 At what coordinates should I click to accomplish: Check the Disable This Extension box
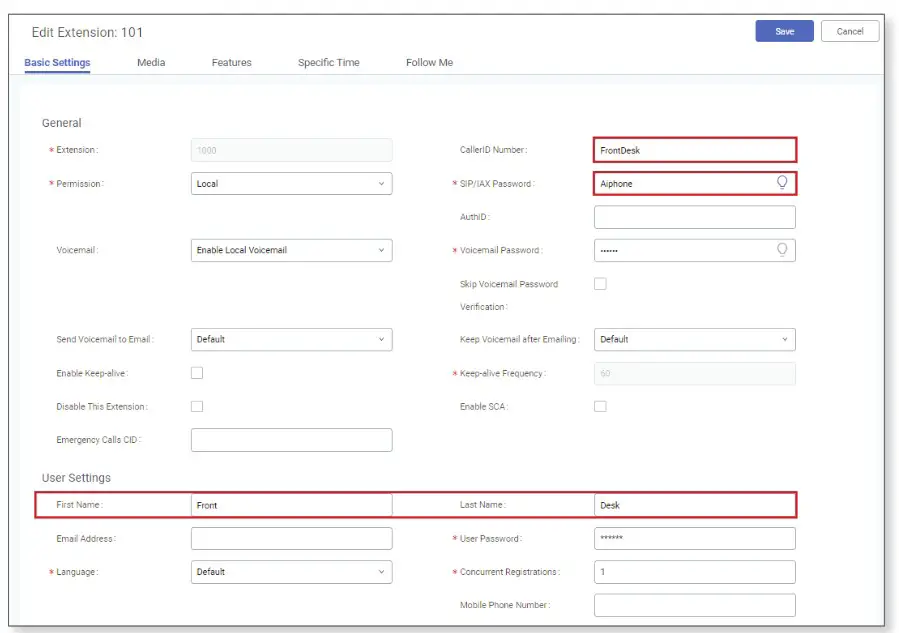197,407
